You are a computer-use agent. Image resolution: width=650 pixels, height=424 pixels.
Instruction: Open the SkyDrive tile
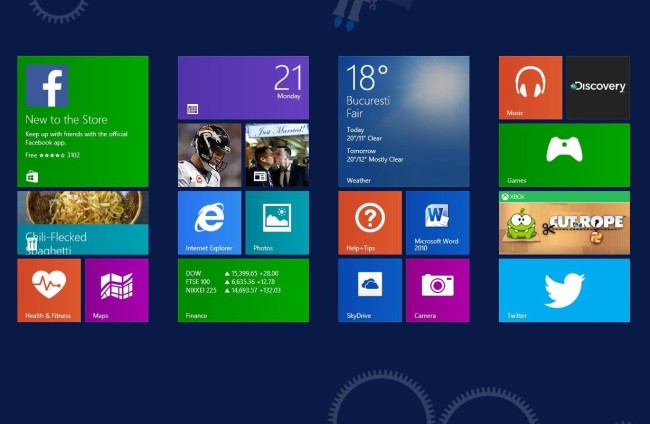point(370,290)
